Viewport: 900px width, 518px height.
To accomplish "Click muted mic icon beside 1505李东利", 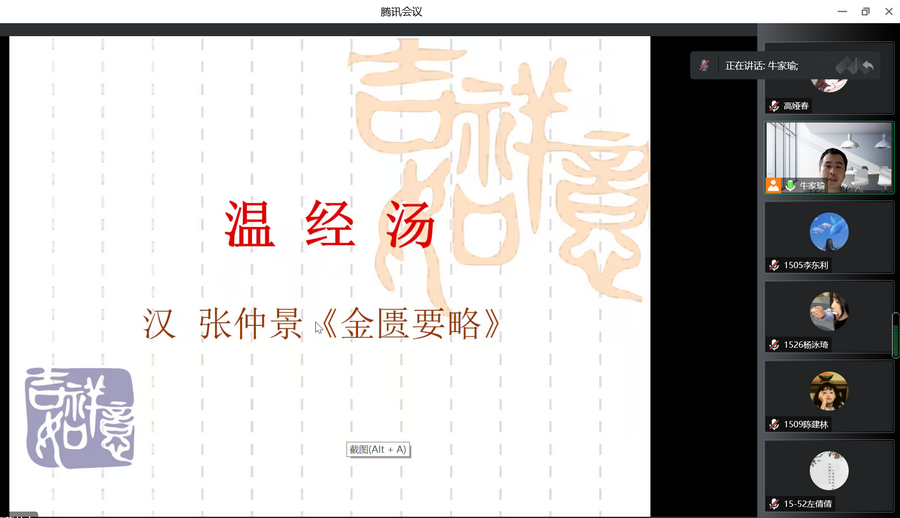I will tap(774, 265).
